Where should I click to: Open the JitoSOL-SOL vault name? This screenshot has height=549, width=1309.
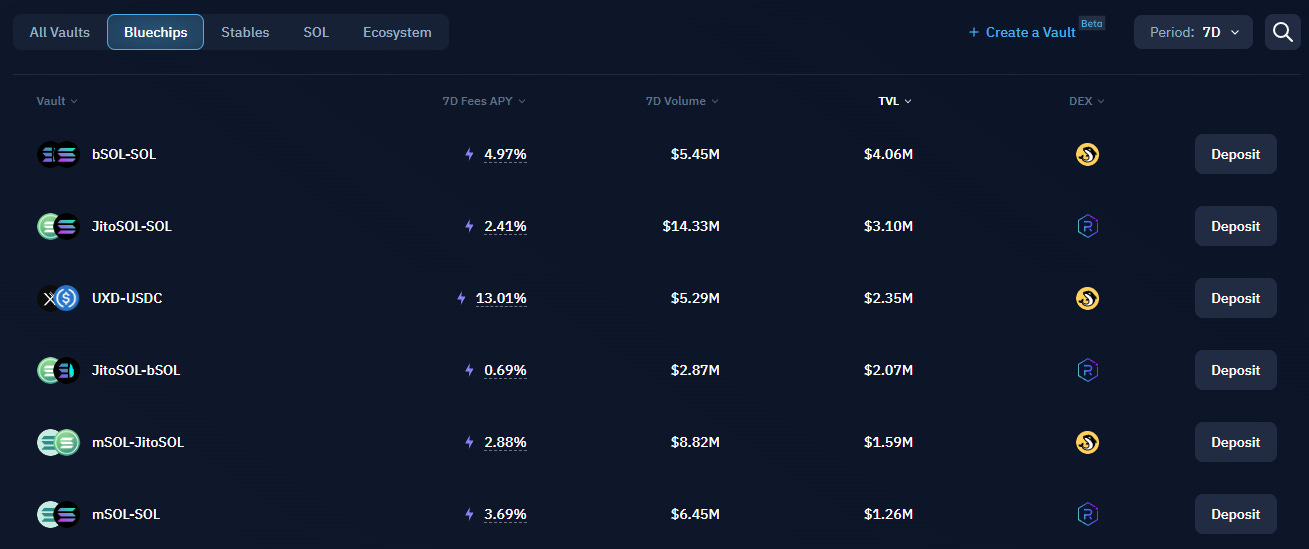click(x=132, y=227)
